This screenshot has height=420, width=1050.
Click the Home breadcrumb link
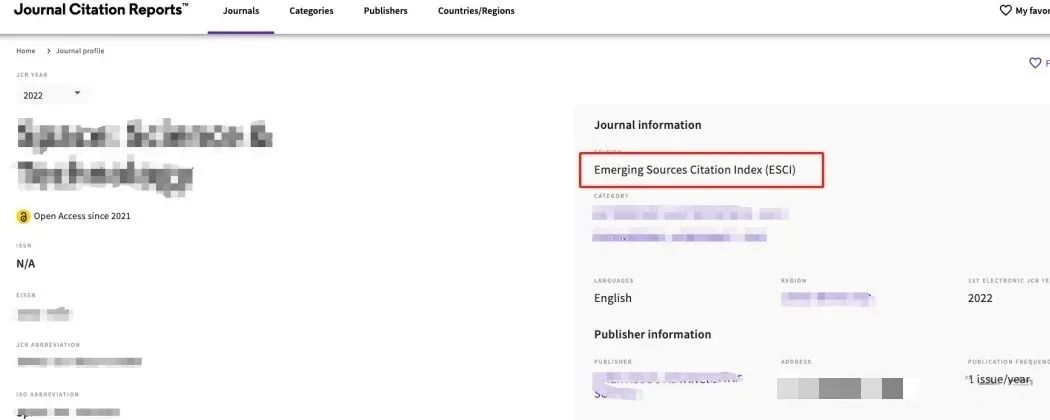pos(25,51)
